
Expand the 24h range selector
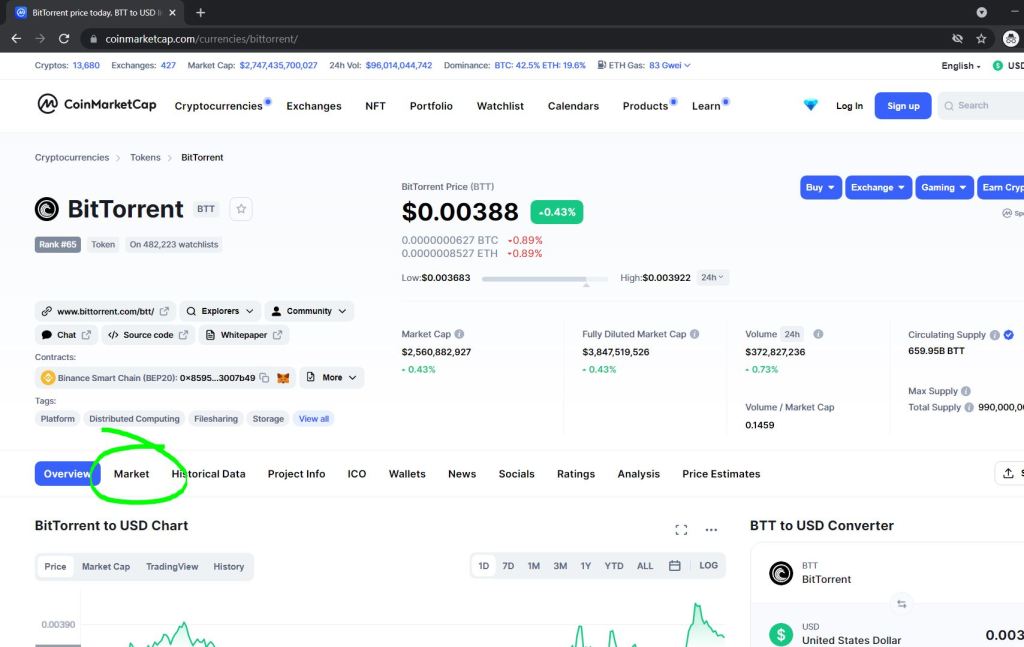[x=712, y=278]
